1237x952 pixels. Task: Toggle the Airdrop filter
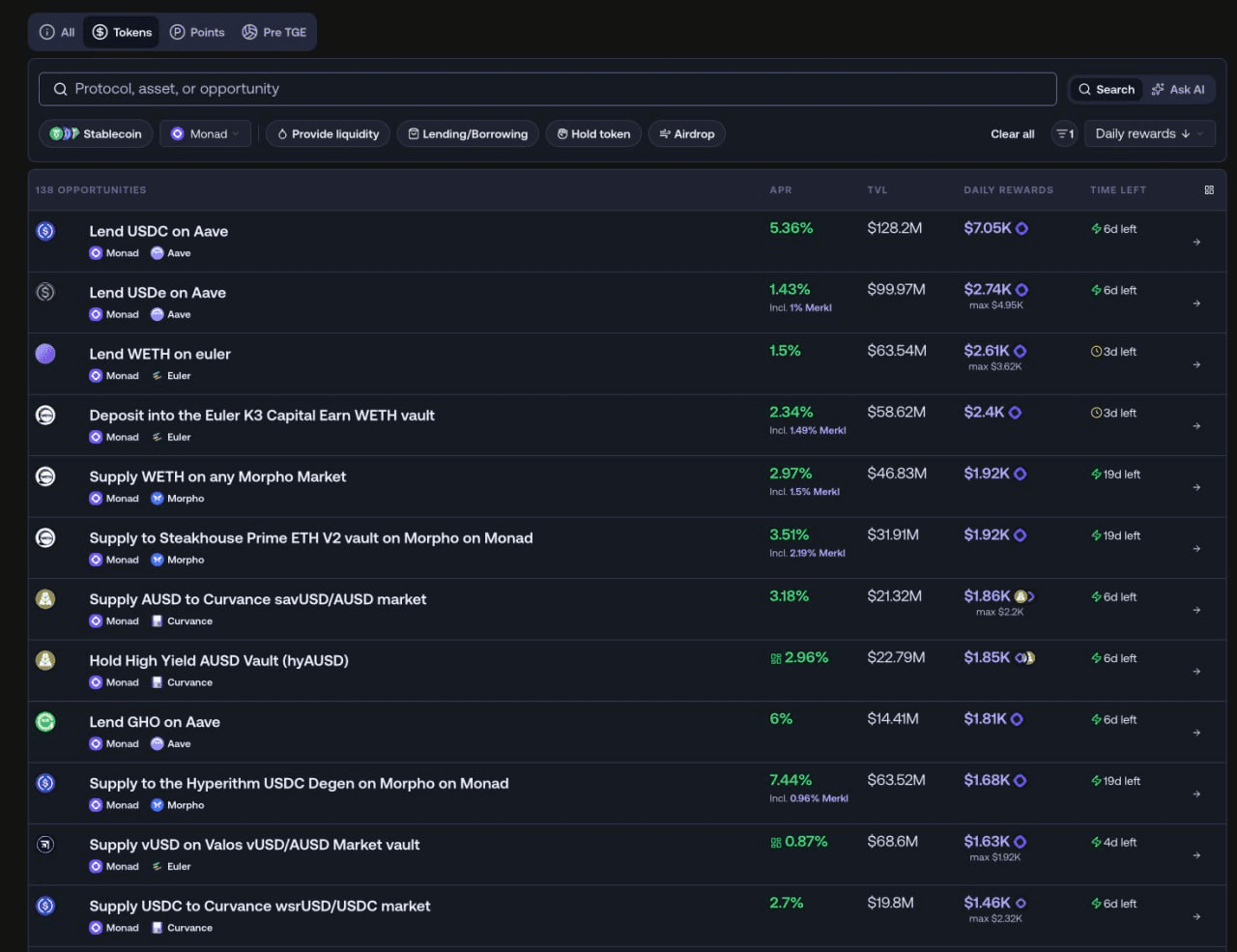(686, 134)
